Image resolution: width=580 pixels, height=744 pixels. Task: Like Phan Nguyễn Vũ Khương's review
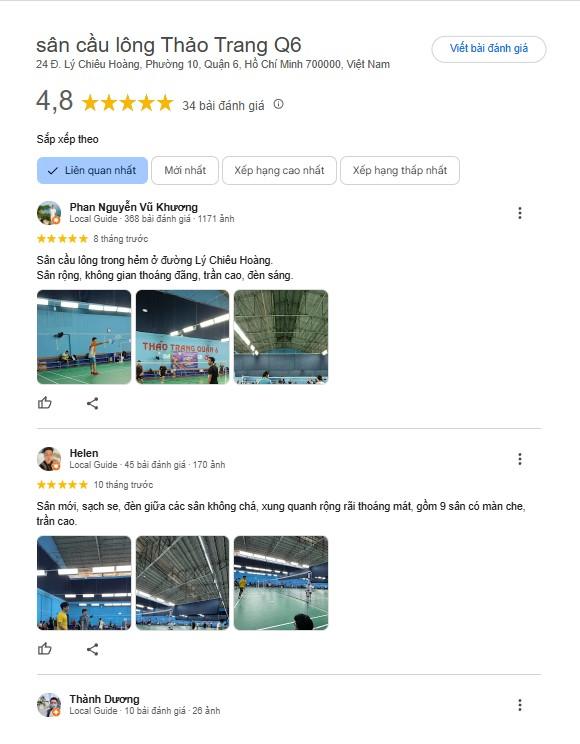pyautogui.click(x=45, y=403)
